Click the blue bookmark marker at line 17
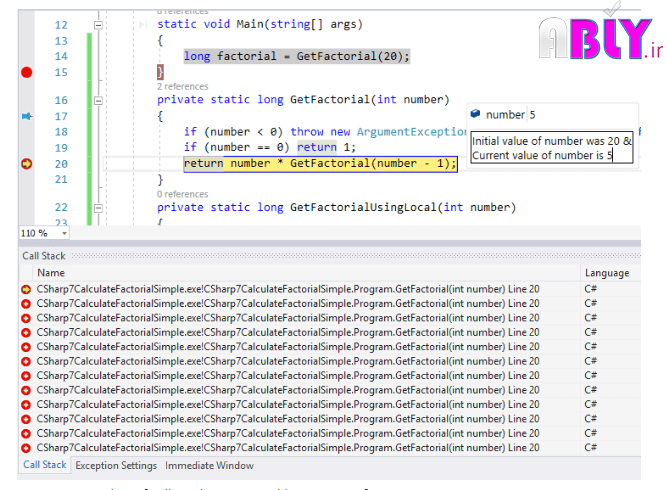This screenshot has height=490, width=667. (x=27, y=116)
